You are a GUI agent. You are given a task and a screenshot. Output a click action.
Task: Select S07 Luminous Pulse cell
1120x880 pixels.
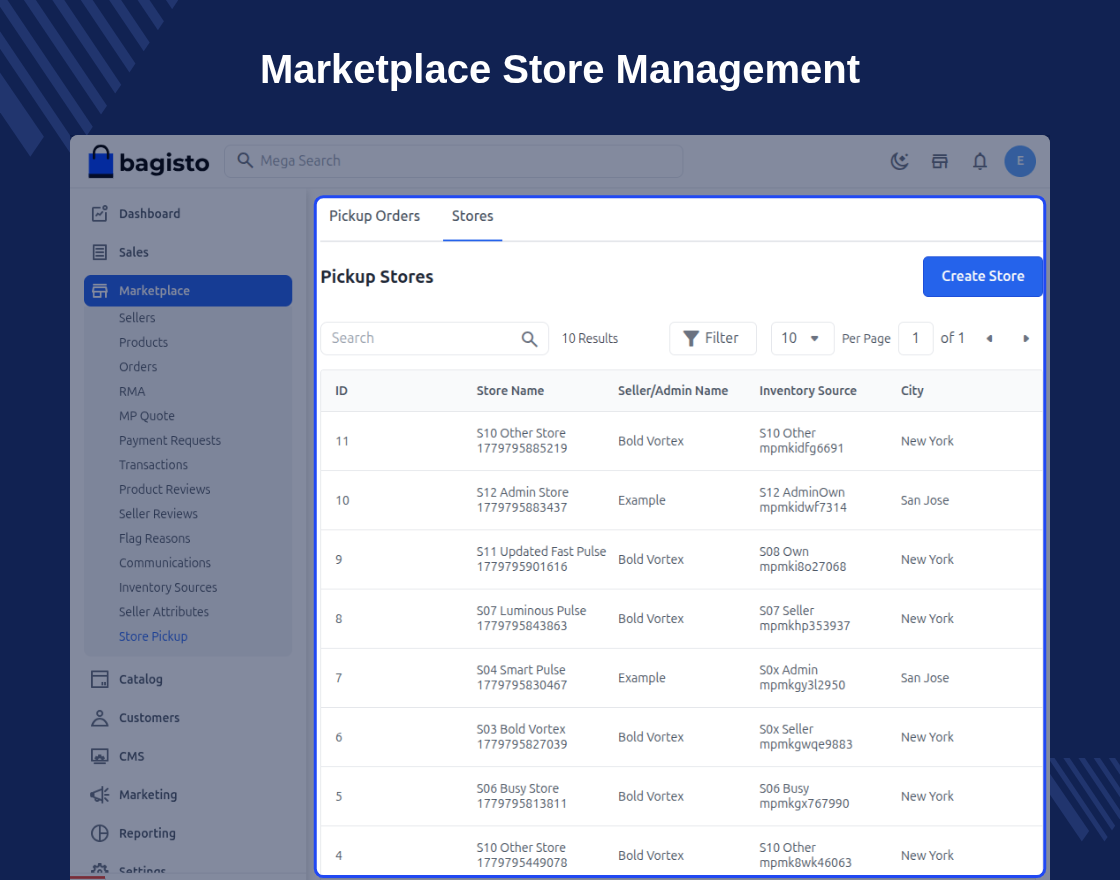tap(531, 619)
